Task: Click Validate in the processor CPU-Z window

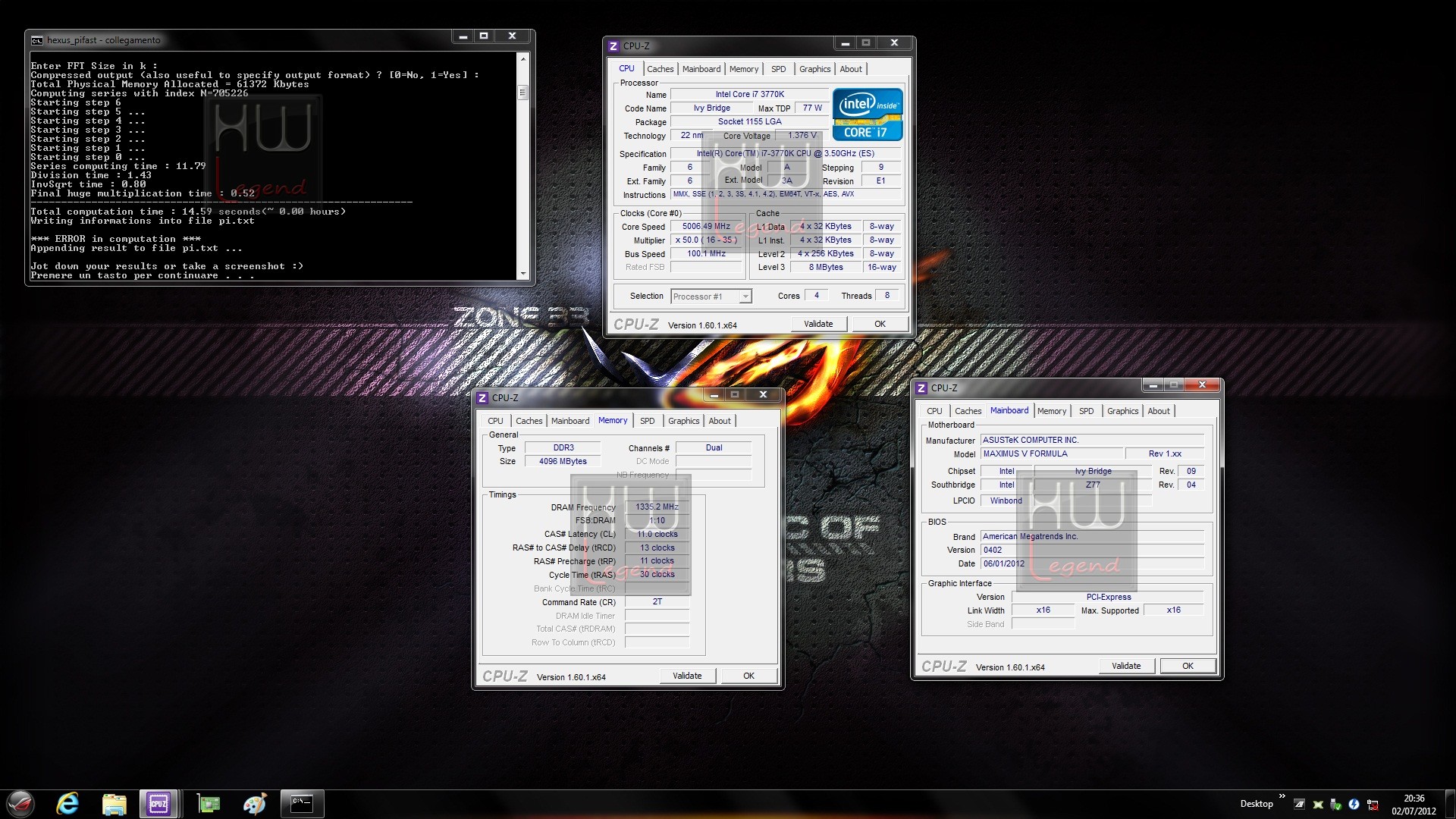Action: click(x=818, y=324)
